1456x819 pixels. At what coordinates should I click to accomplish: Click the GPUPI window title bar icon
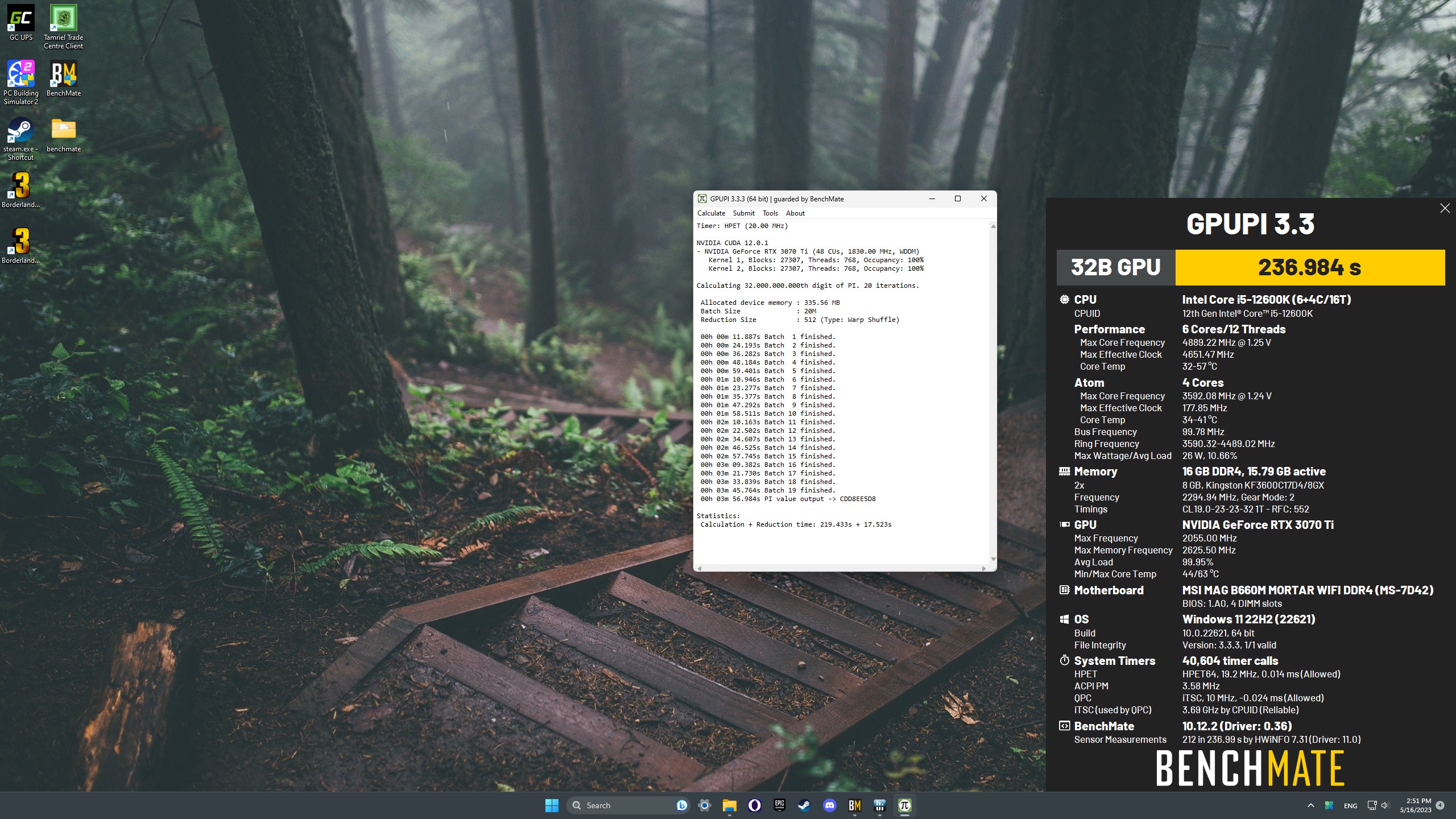702,198
